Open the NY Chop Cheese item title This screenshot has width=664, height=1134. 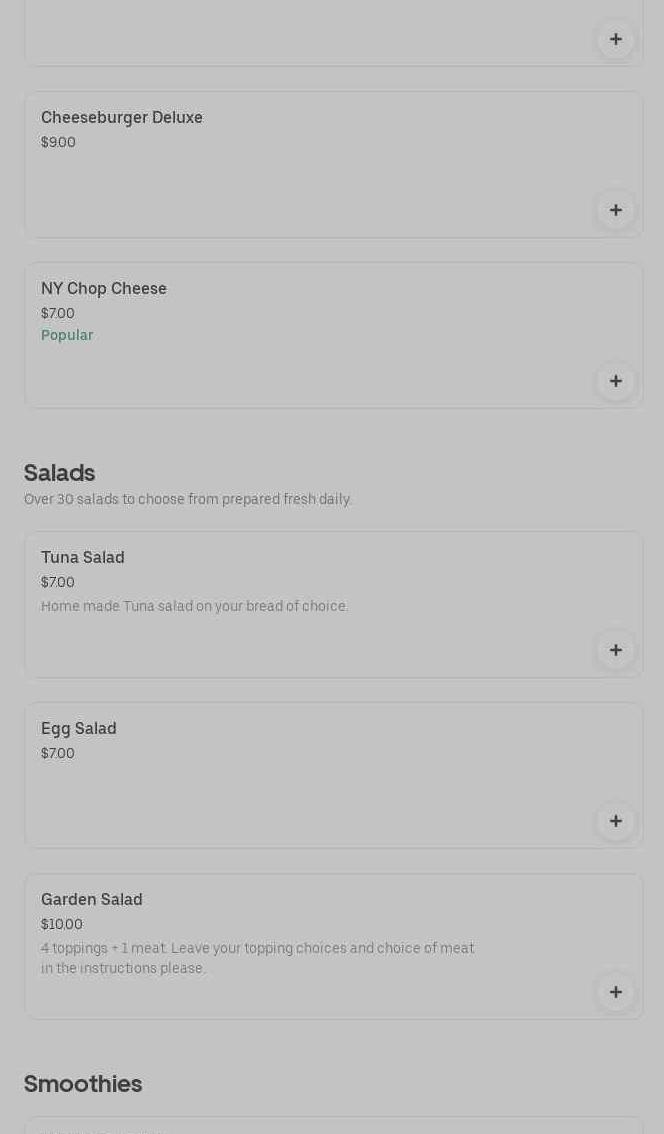104,289
